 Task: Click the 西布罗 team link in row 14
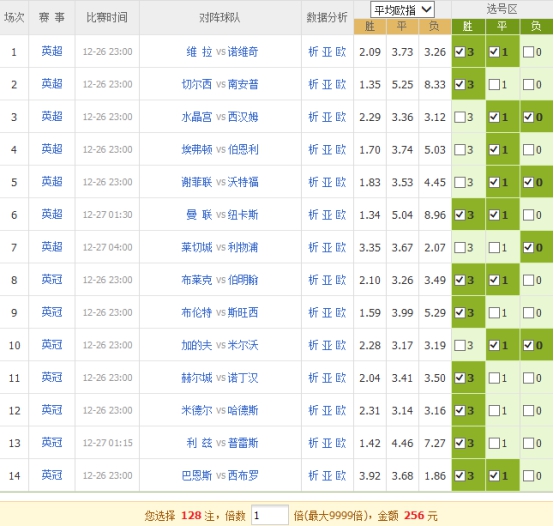click(x=243, y=475)
